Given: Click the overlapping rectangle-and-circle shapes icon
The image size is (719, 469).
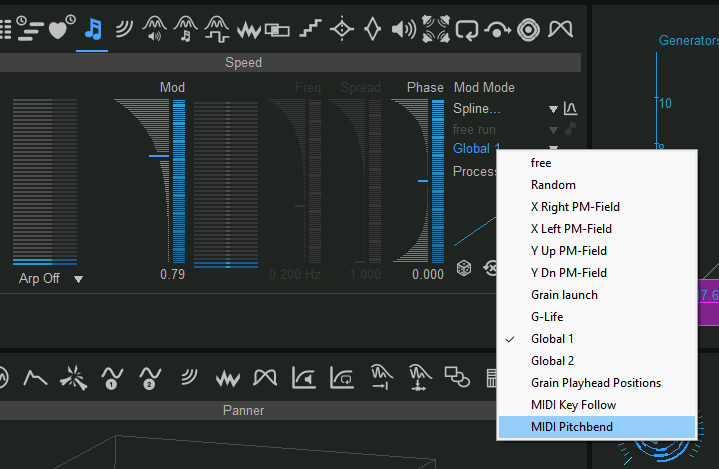Looking at the screenshot, I should 457,377.
